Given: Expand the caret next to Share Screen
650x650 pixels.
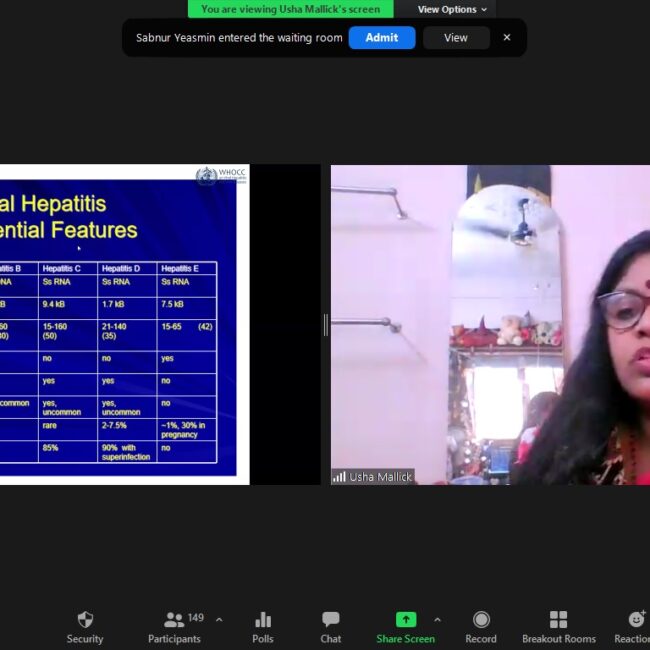Looking at the screenshot, I should (437, 620).
